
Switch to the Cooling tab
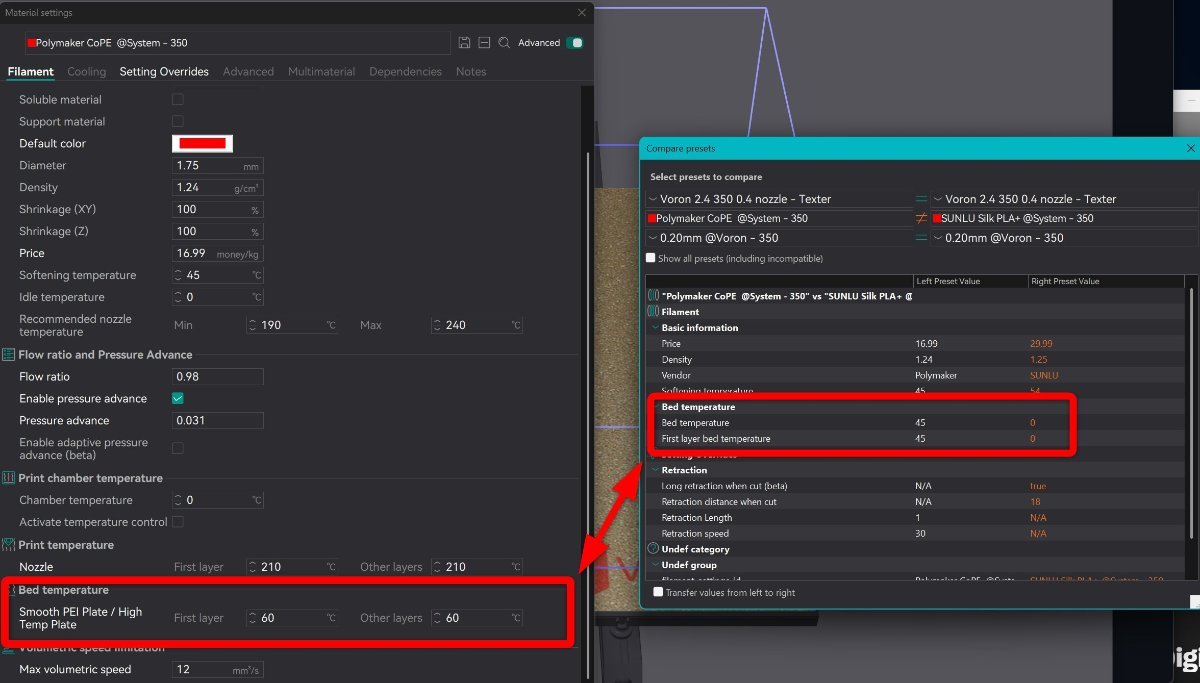tap(86, 72)
